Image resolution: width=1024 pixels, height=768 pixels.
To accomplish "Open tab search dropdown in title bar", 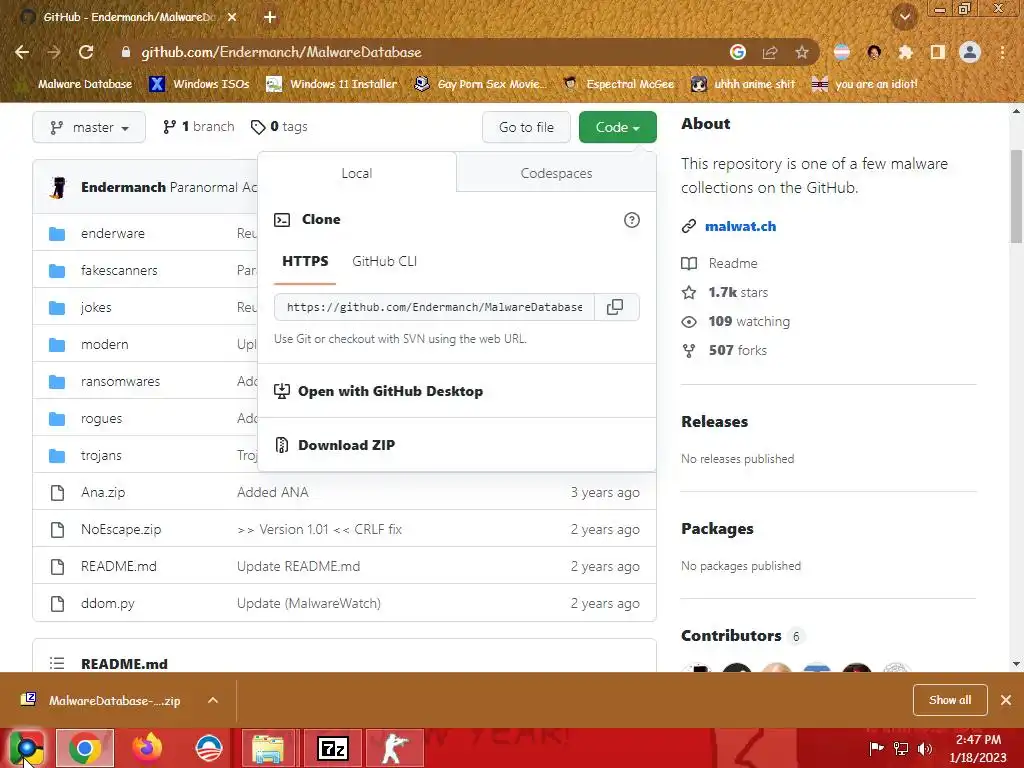I will pos(904,16).
